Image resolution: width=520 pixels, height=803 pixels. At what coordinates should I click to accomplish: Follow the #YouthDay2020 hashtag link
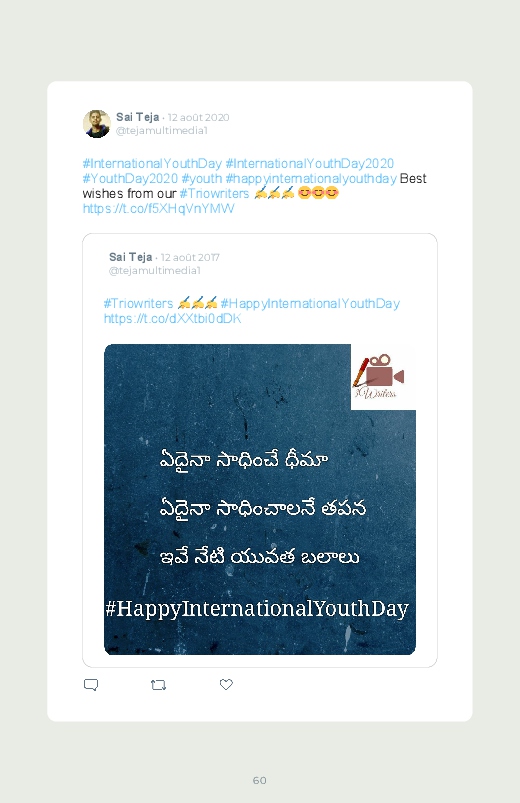pos(130,178)
